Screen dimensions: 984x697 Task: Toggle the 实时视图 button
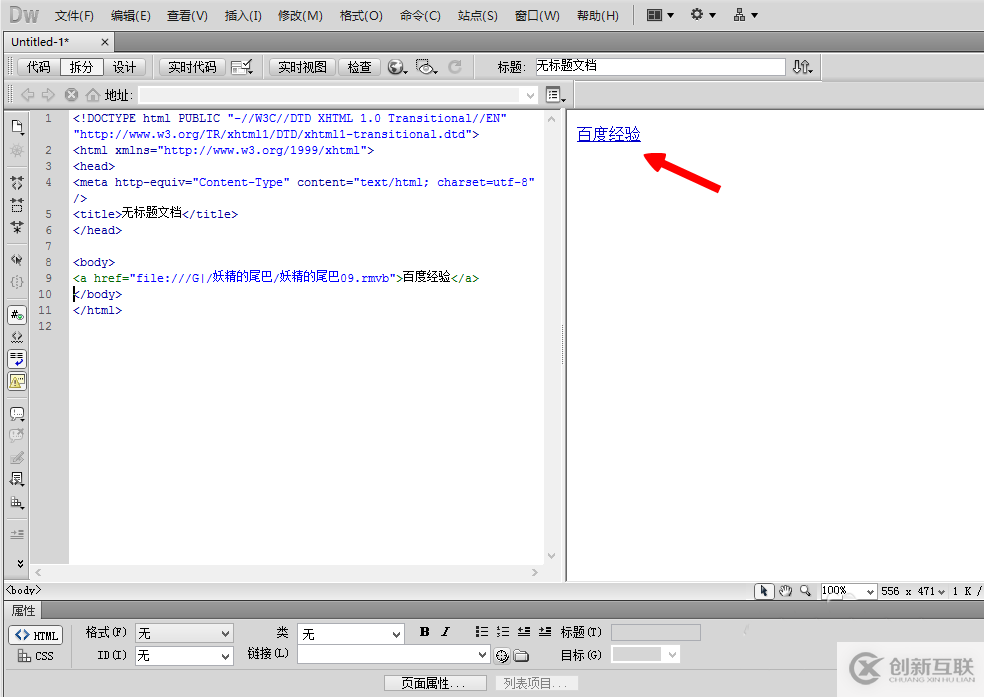(x=302, y=67)
